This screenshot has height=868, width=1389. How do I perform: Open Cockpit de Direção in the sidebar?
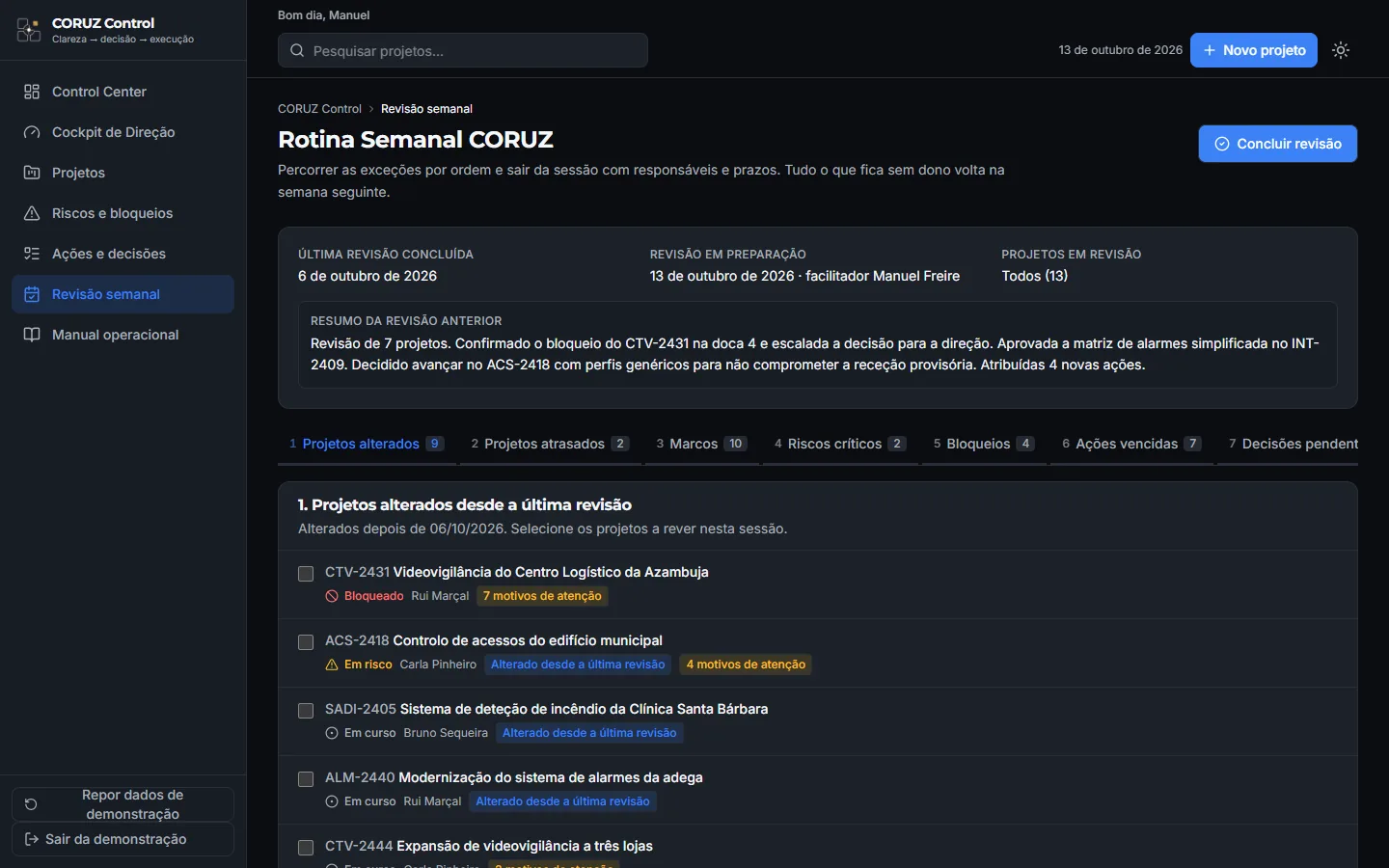point(123,132)
